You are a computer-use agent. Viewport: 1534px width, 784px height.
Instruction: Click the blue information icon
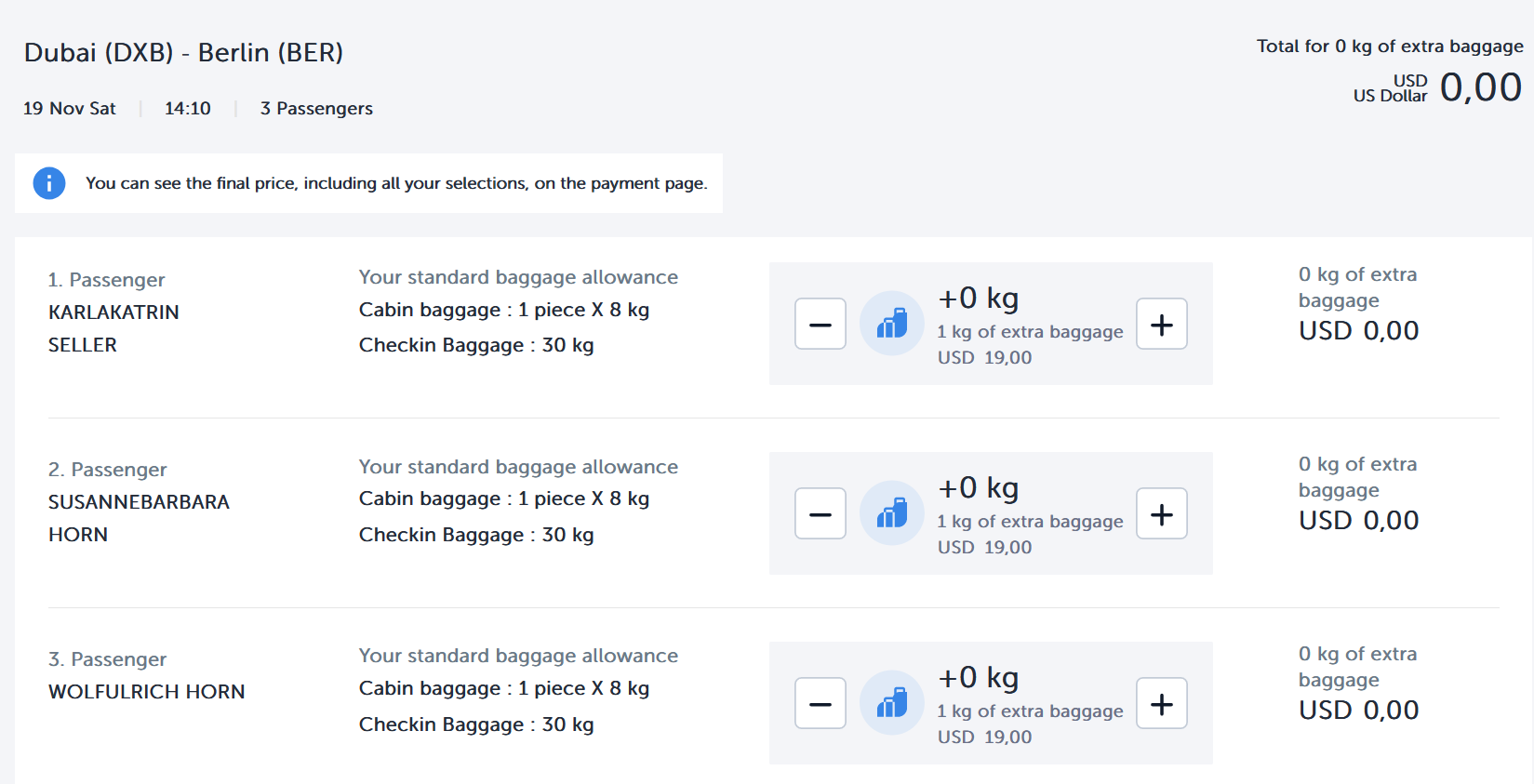pyautogui.click(x=49, y=183)
